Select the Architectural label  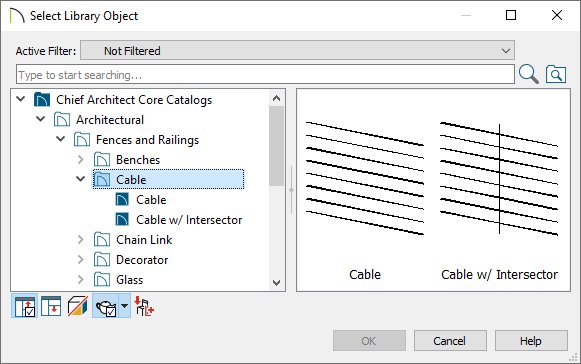pos(110,120)
